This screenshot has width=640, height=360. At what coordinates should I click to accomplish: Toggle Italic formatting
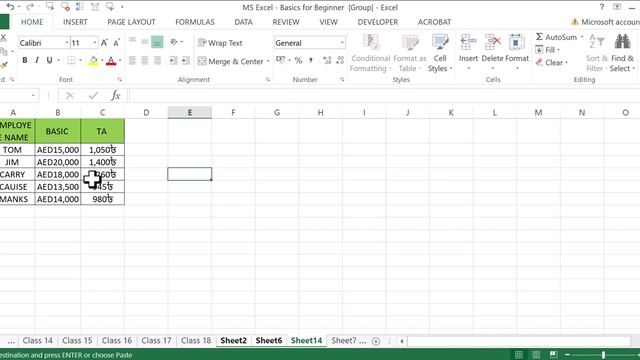[x=37, y=60]
